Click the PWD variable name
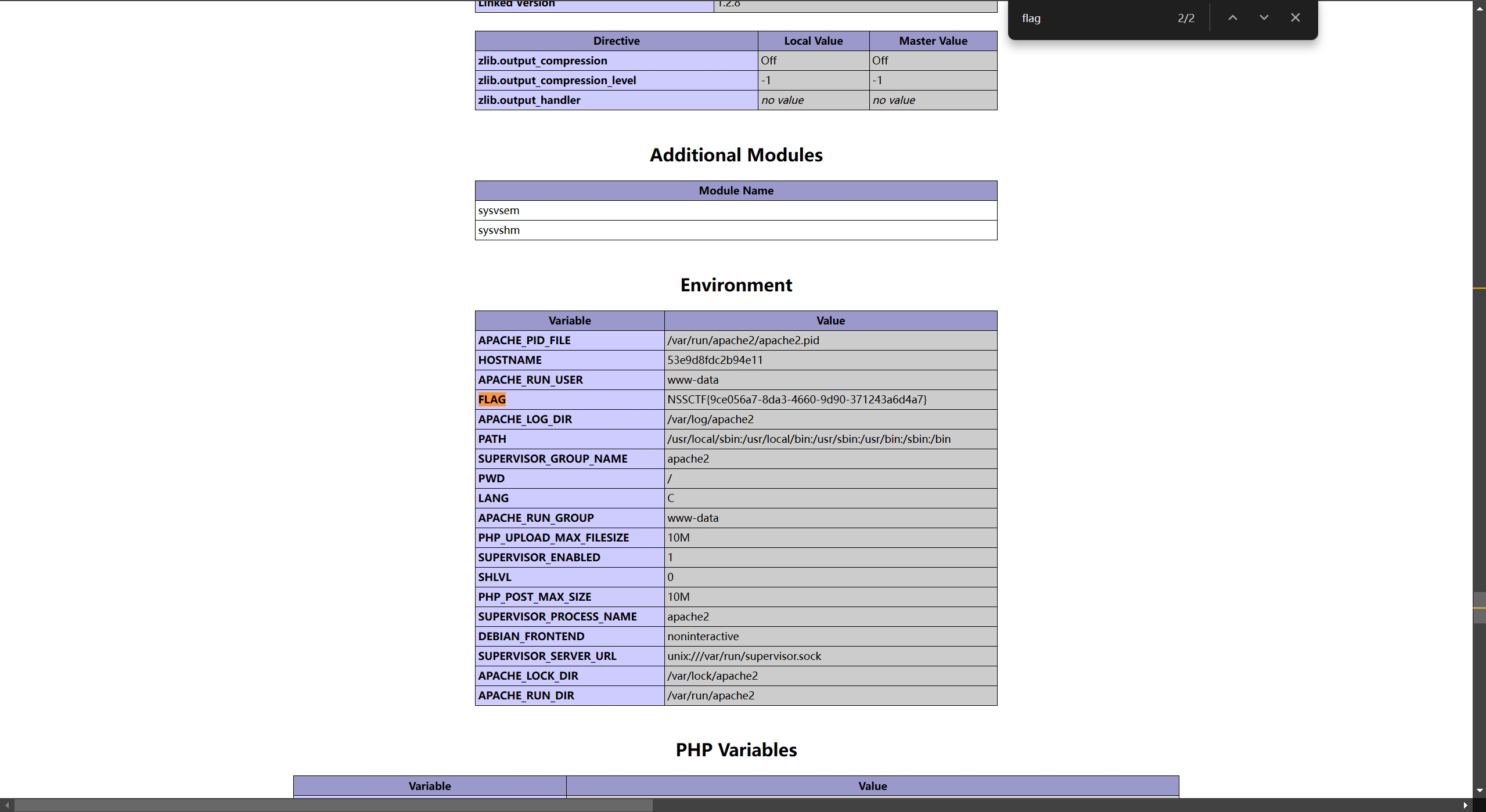Image resolution: width=1486 pixels, height=812 pixels. point(491,478)
